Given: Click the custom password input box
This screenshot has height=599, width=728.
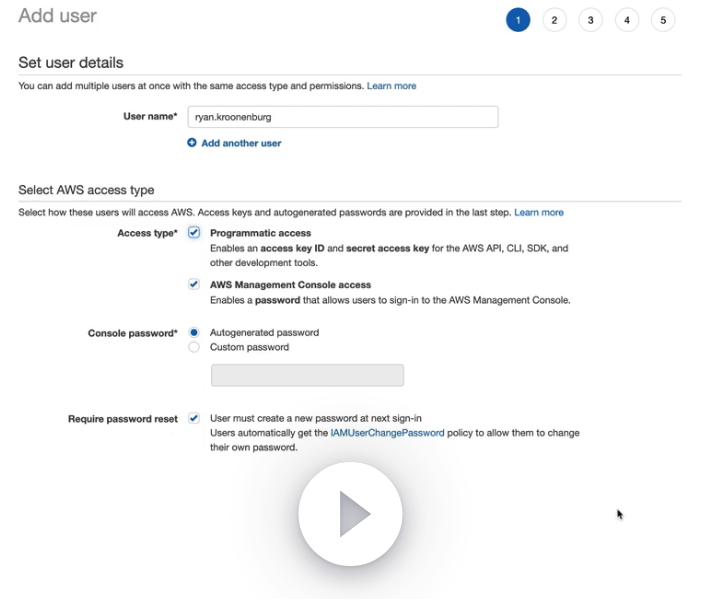Looking at the screenshot, I should [307, 375].
